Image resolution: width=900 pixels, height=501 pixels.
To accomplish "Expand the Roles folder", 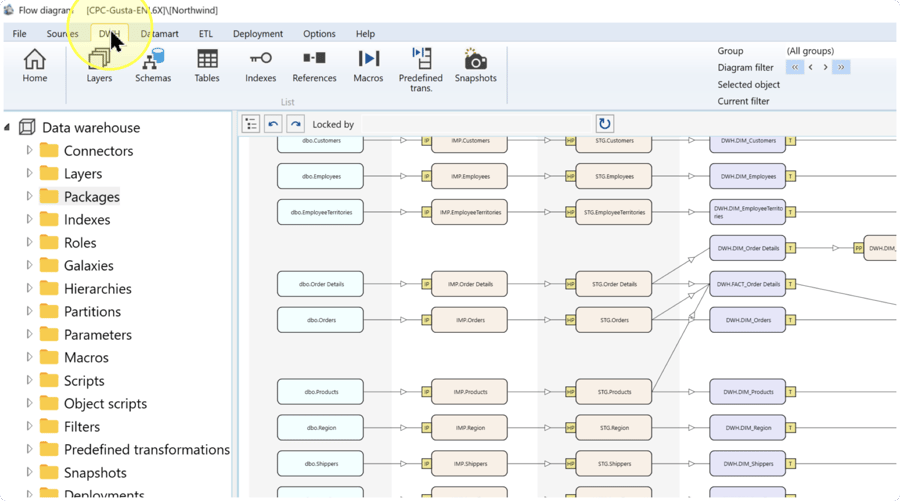I will coord(29,242).
